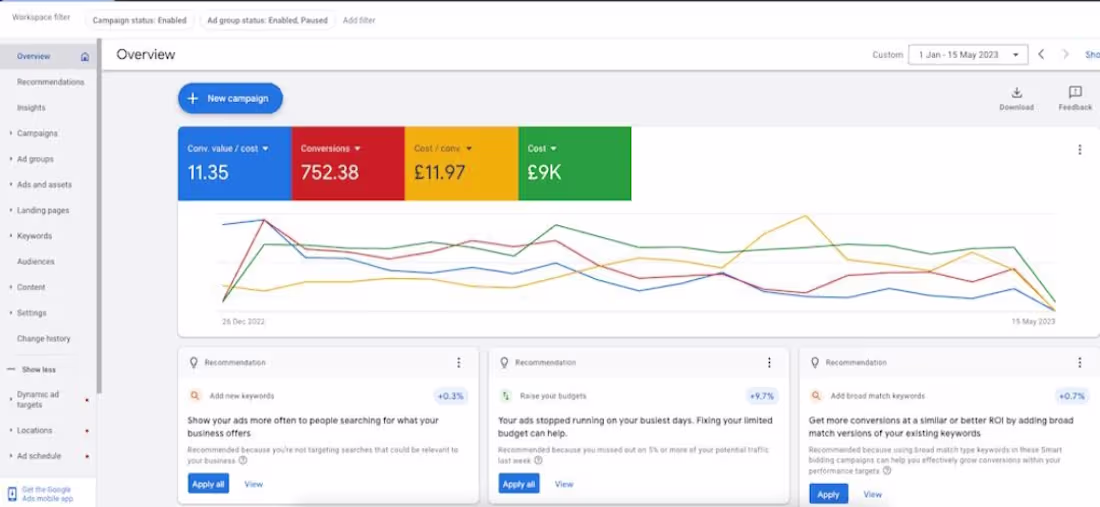Click the home icon beside Overview
The width and height of the screenshot is (1100, 507).
click(x=85, y=57)
